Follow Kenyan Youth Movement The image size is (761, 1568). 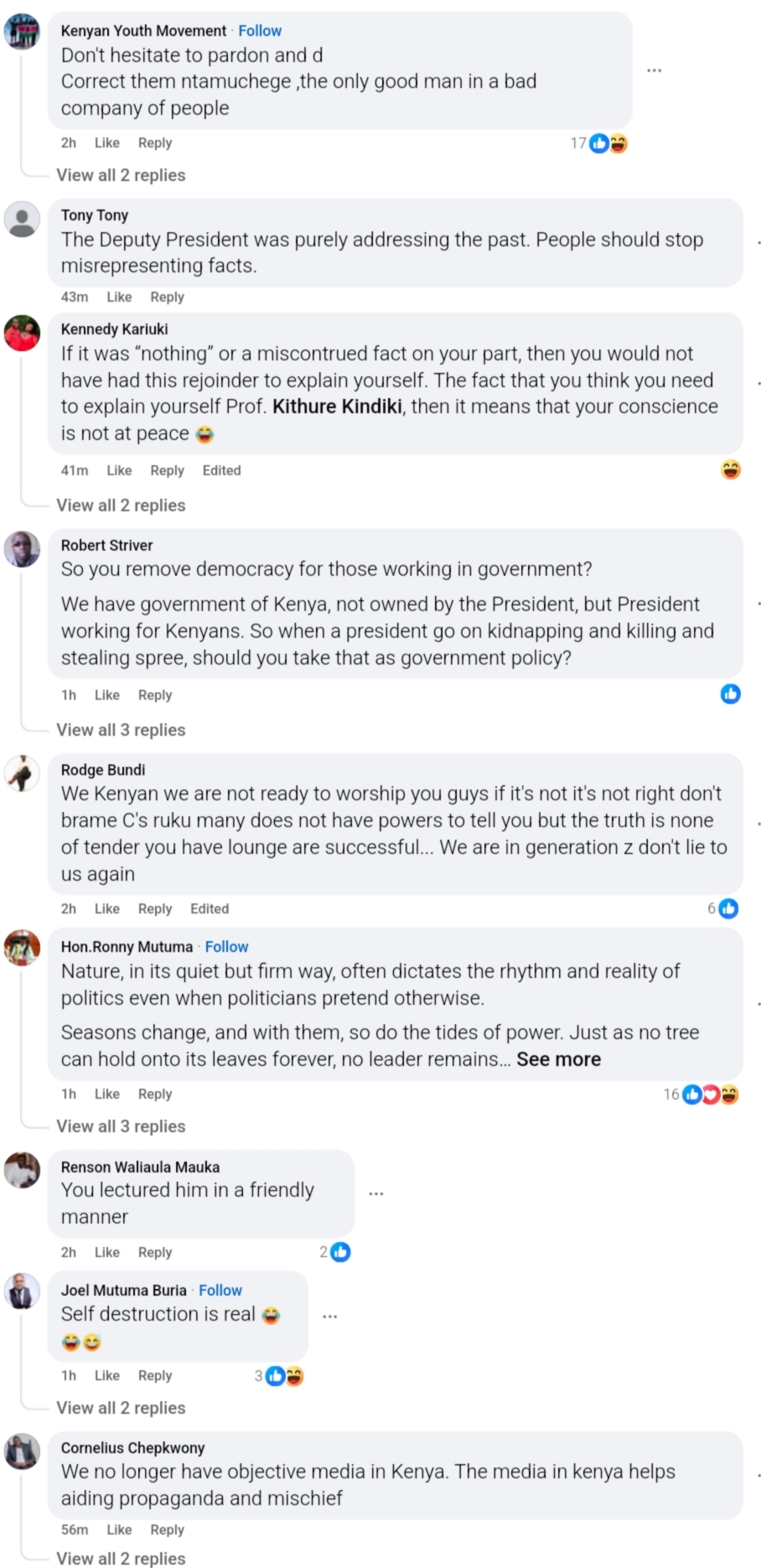260,31
